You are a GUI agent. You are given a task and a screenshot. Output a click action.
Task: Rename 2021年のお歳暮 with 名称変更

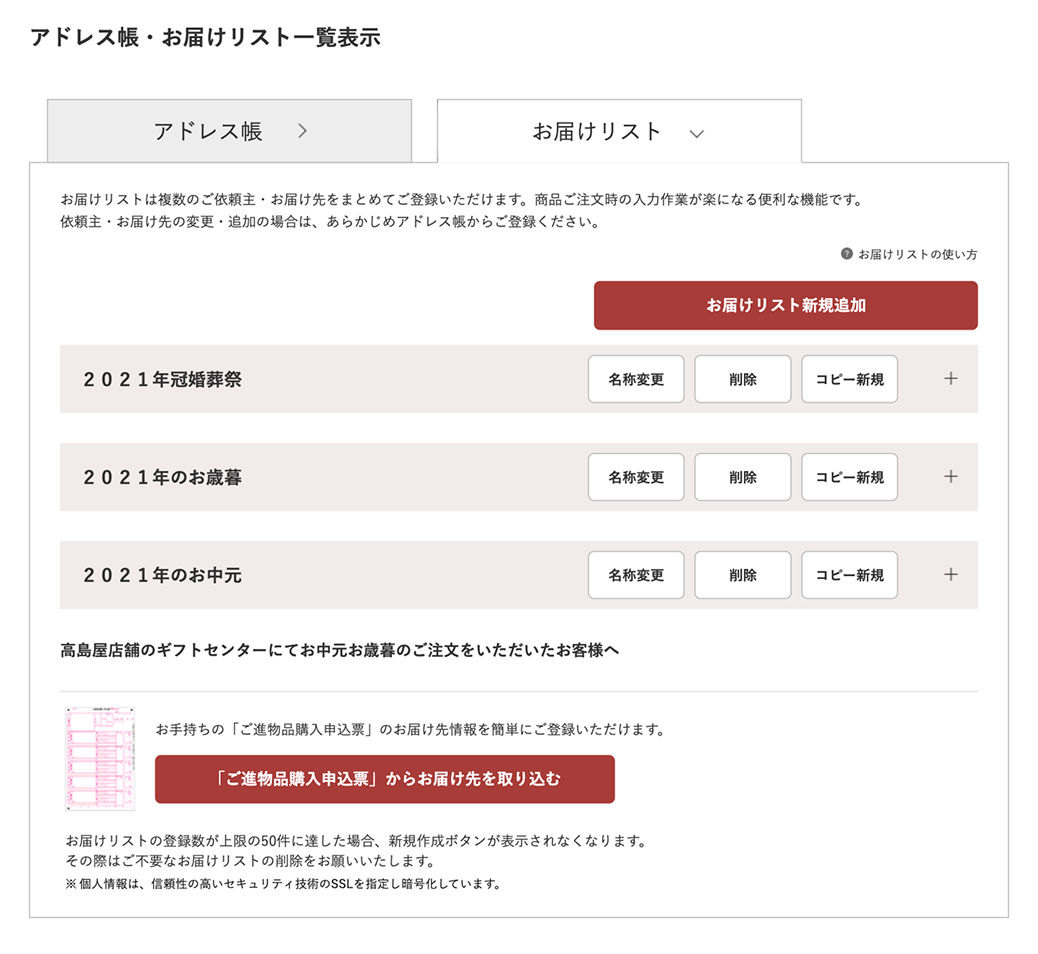point(636,477)
